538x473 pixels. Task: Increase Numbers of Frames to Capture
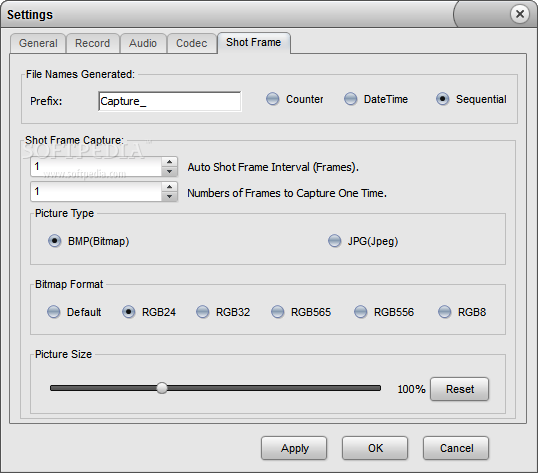(169, 187)
